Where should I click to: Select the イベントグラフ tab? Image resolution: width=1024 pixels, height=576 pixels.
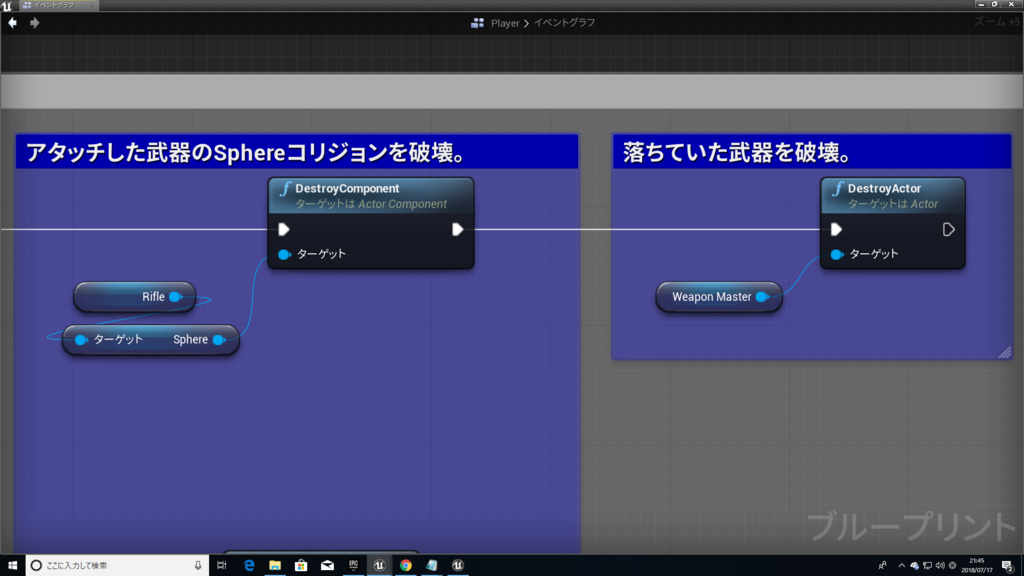coord(55,5)
